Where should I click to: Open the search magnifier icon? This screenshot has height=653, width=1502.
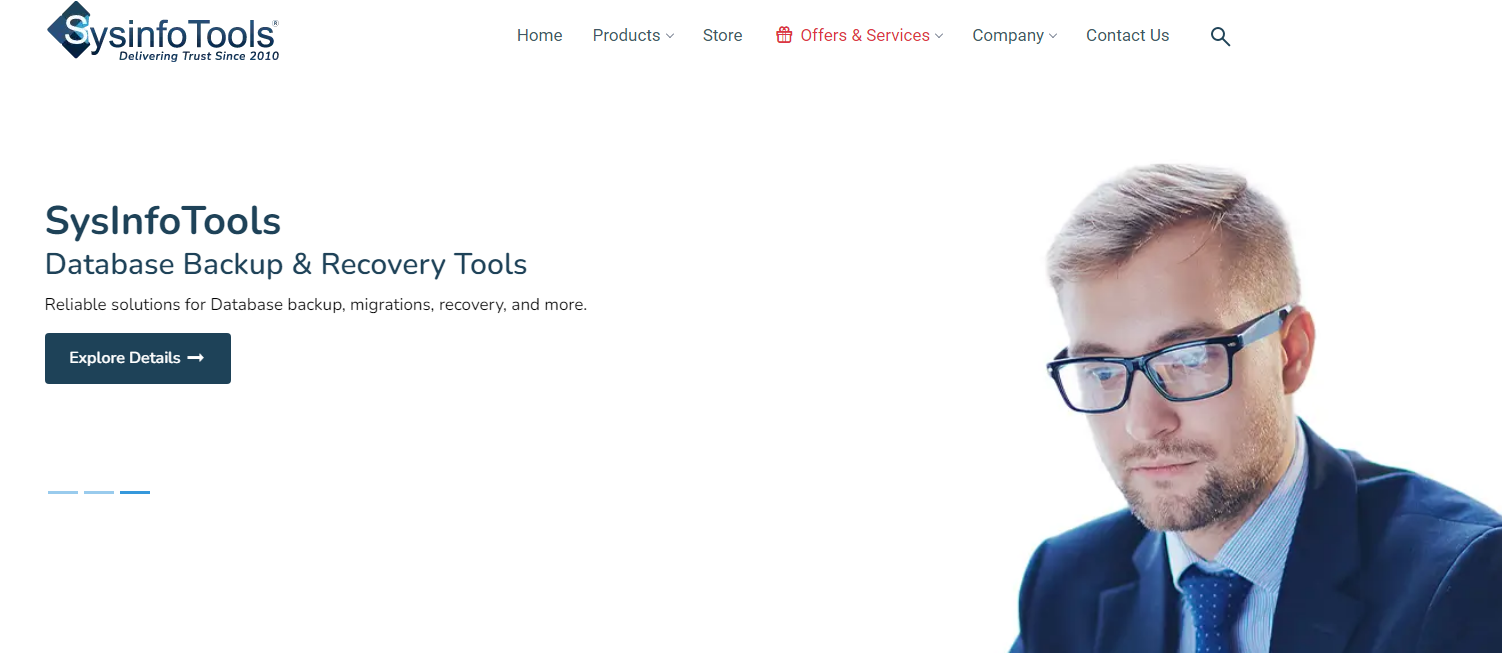[x=1220, y=36]
